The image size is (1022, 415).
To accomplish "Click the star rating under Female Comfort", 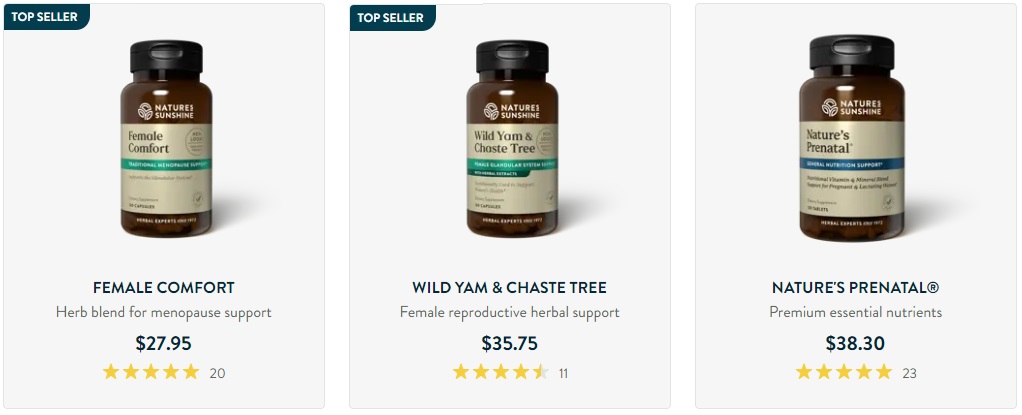I will pyautogui.click(x=151, y=372).
